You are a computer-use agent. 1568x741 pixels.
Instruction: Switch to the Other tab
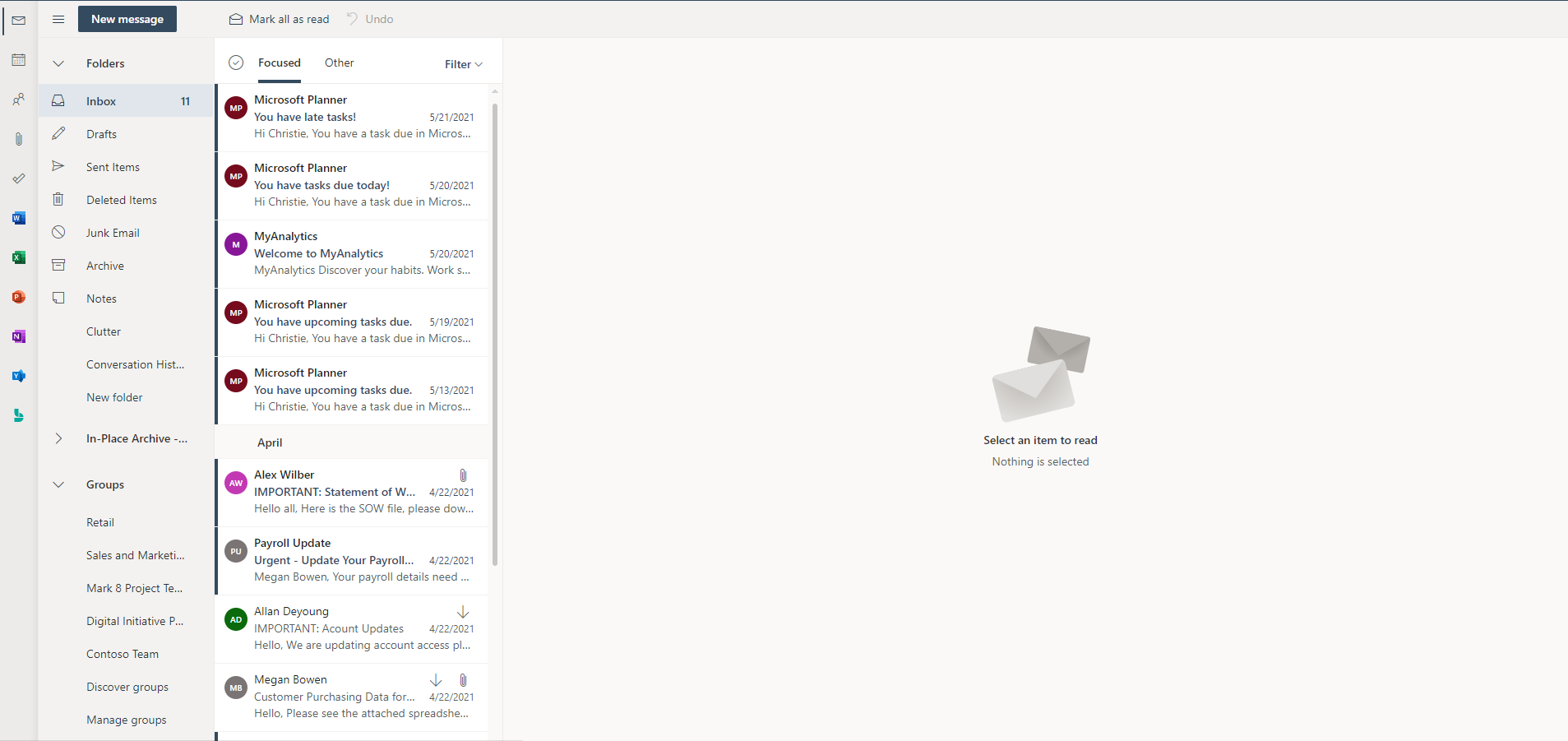click(340, 63)
